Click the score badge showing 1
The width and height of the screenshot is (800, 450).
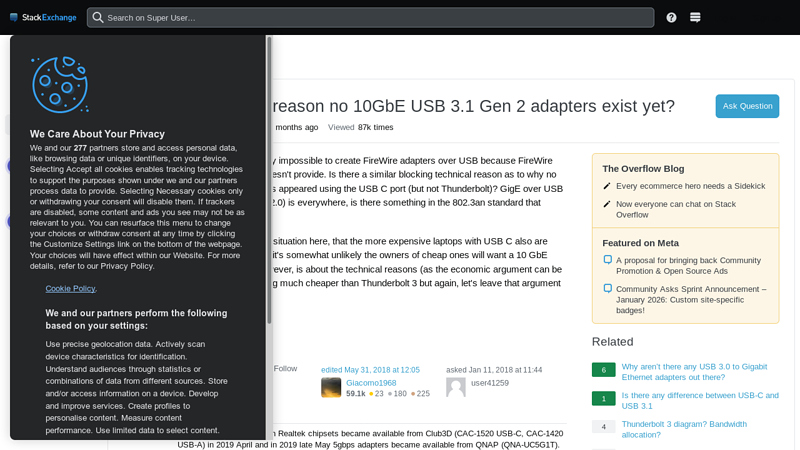(x=604, y=398)
